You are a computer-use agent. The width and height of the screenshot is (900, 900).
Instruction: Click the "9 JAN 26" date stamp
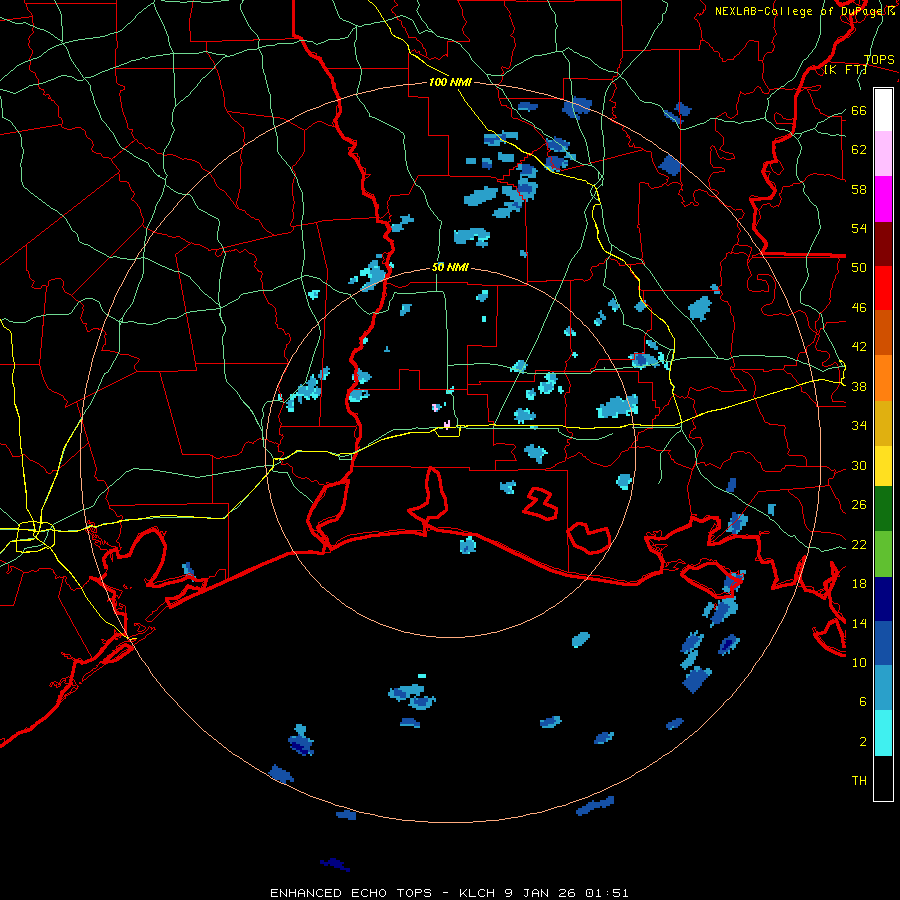541,893
